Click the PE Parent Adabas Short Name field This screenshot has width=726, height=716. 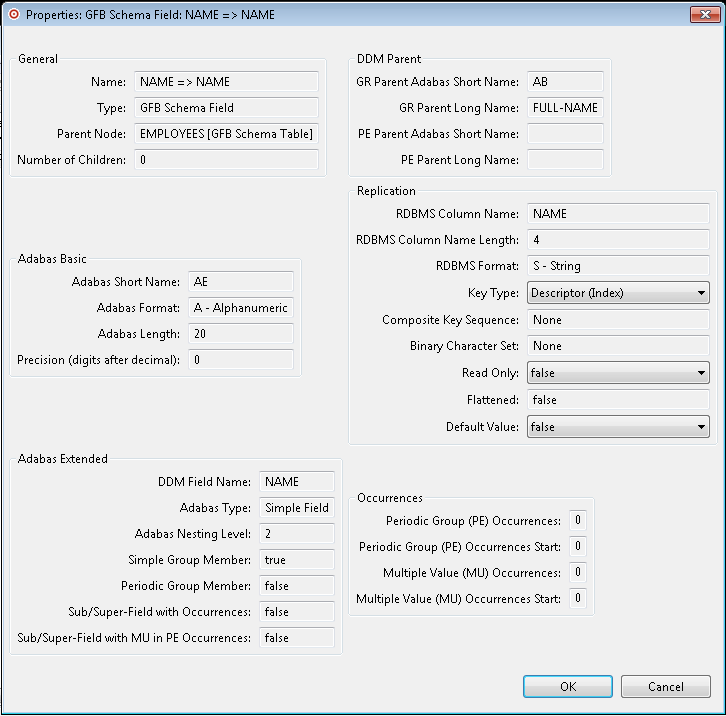click(565, 134)
